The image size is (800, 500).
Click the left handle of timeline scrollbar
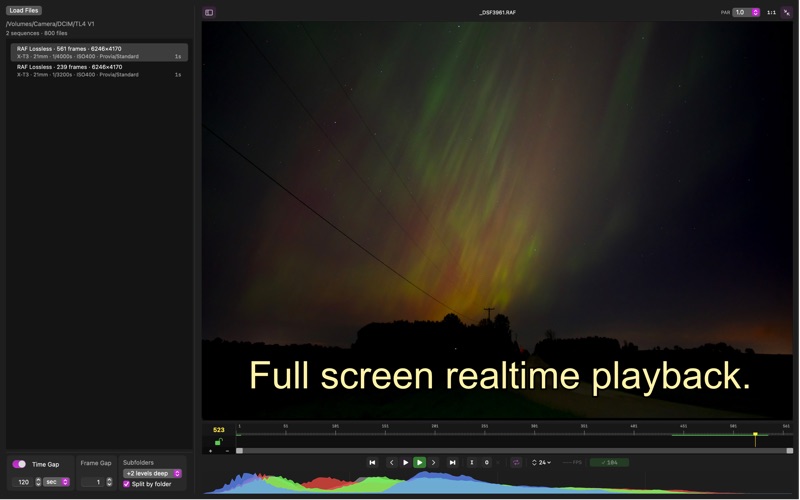[x=239, y=451]
